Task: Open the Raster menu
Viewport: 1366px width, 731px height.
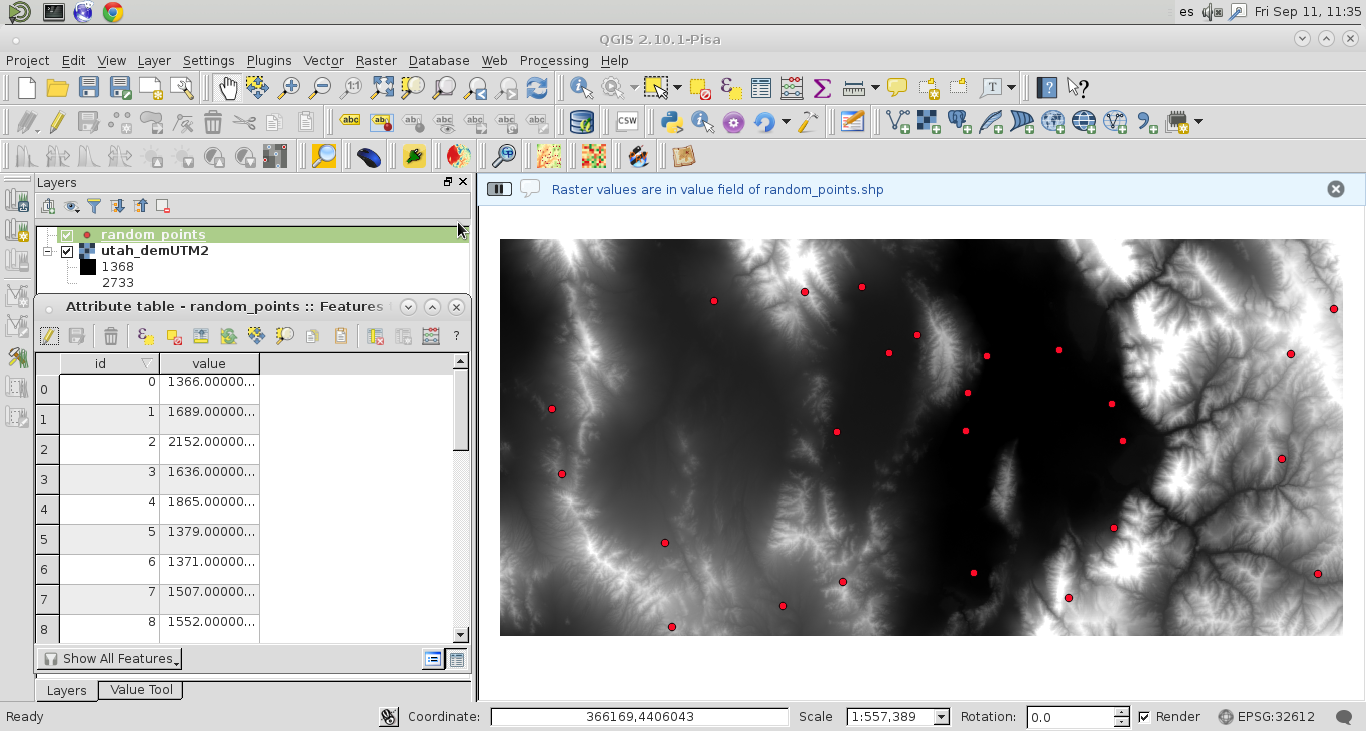Action: point(376,60)
